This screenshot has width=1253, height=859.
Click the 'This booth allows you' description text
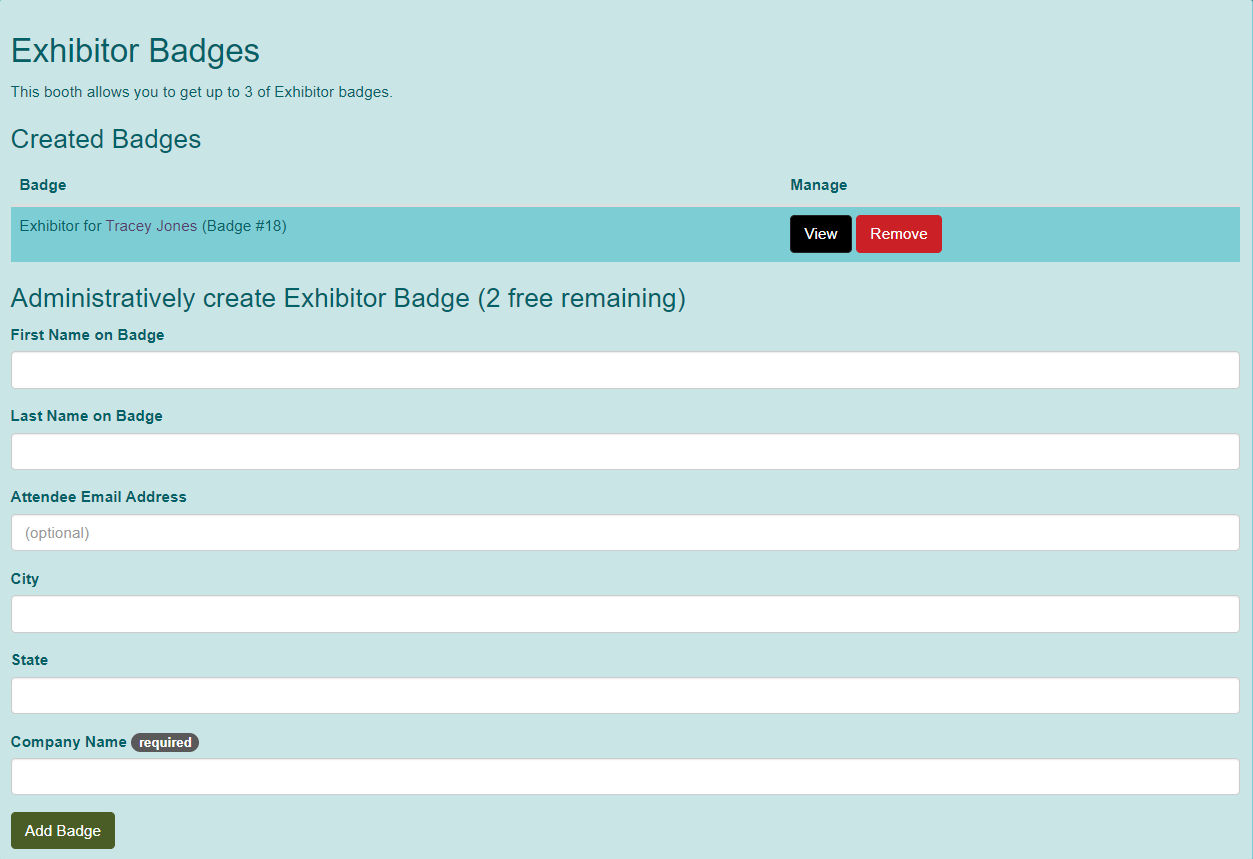click(x=202, y=92)
